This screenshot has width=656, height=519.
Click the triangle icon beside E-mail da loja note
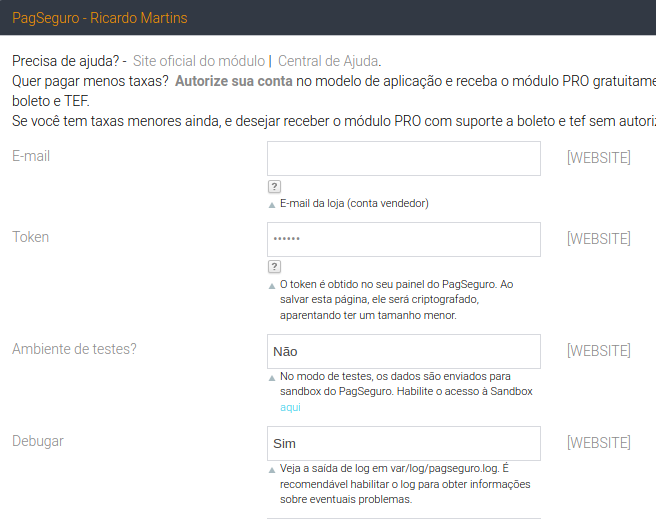tap(272, 205)
